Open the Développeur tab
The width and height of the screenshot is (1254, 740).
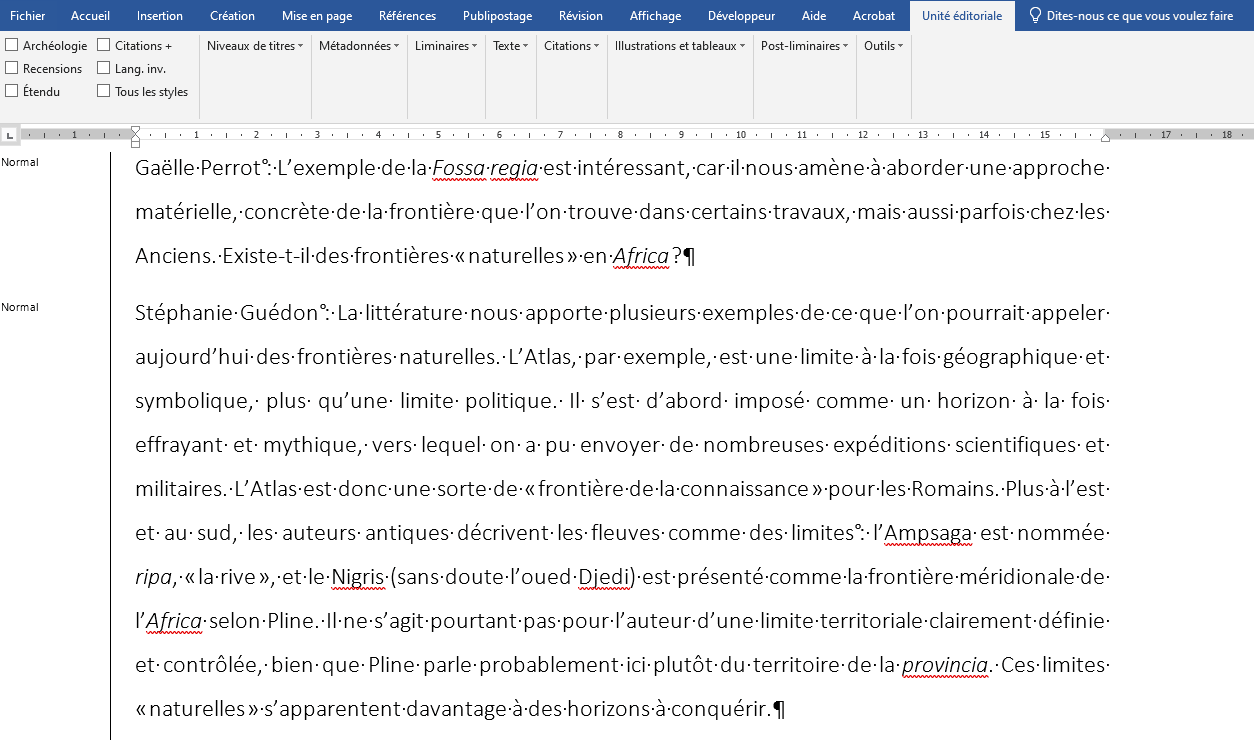coord(741,16)
